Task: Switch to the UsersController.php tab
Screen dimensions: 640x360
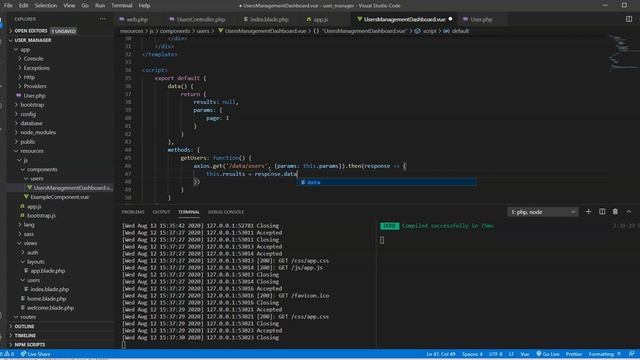Action: click(201, 19)
